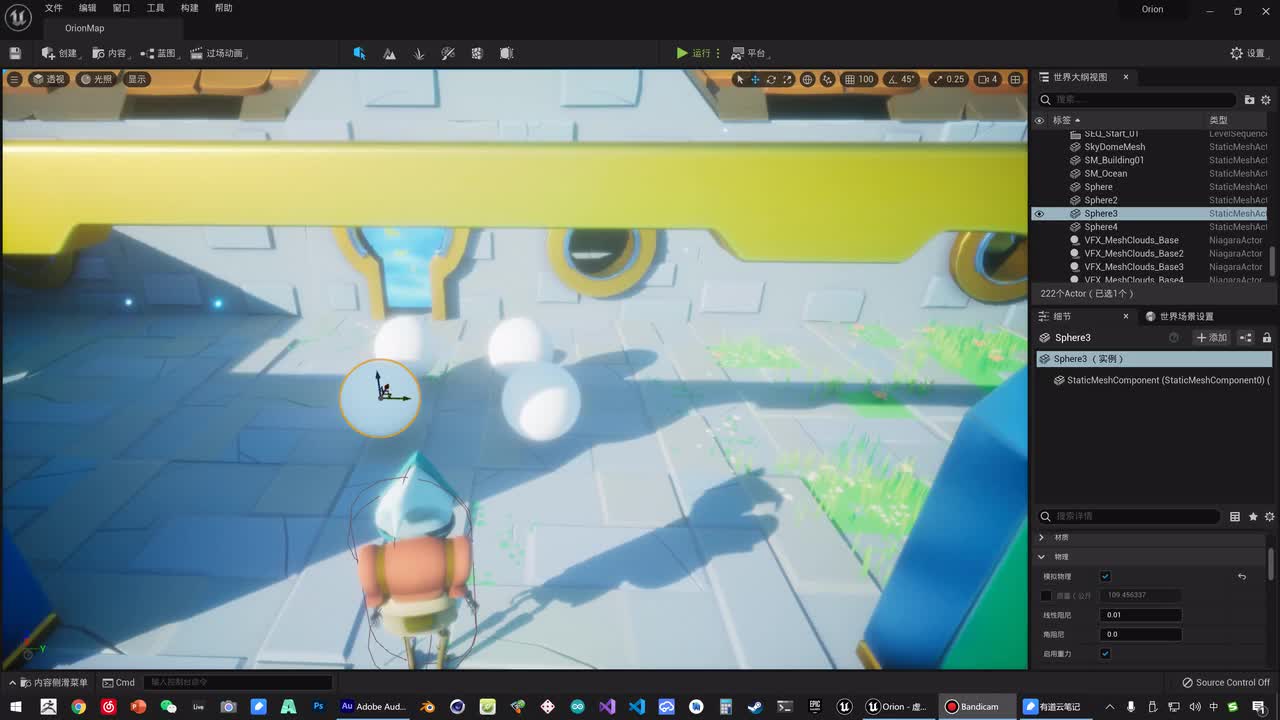Open the viewport options hamburger menu

pyautogui.click(x=14, y=79)
